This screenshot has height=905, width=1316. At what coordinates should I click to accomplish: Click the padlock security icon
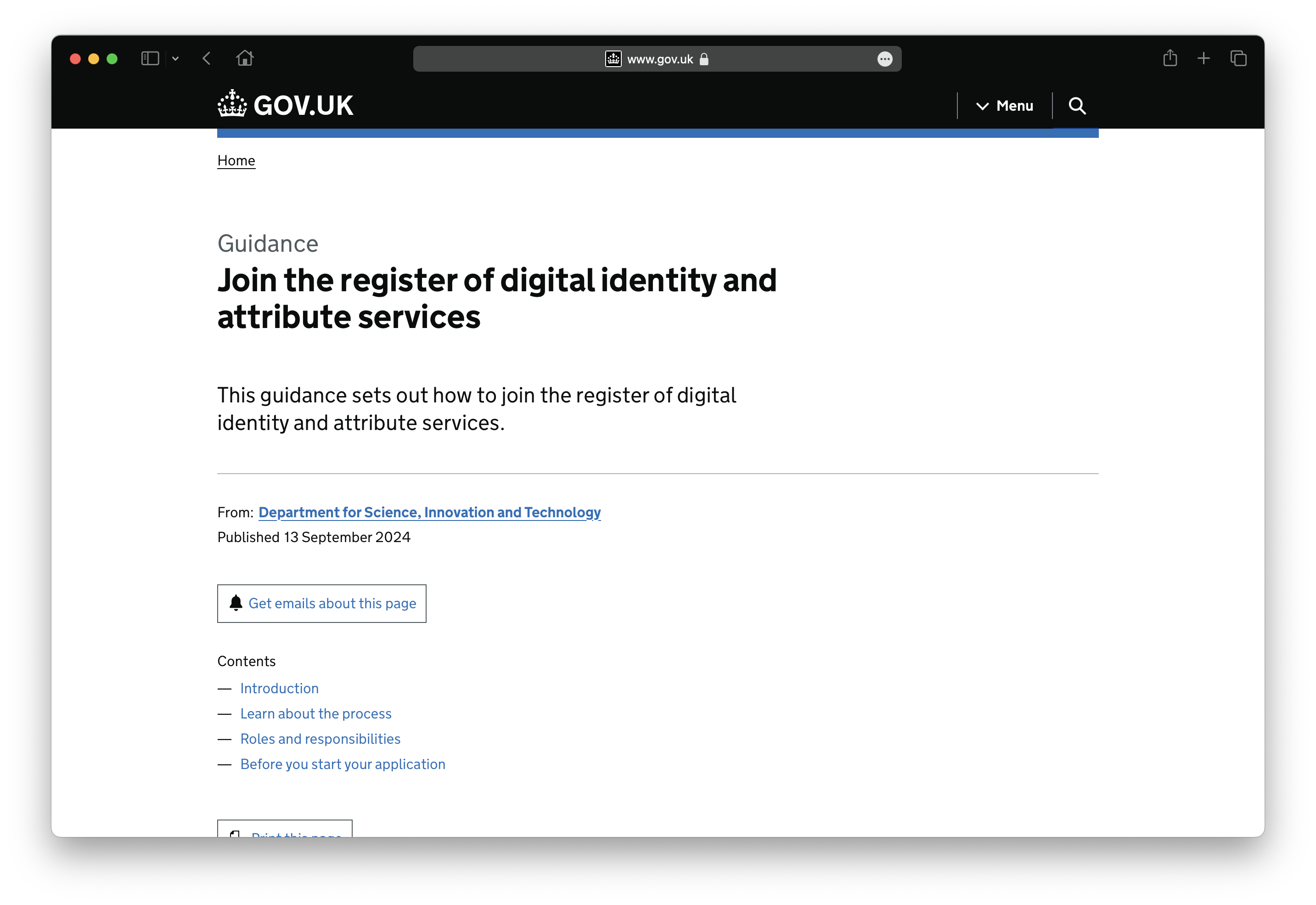(x=704, y=59)
